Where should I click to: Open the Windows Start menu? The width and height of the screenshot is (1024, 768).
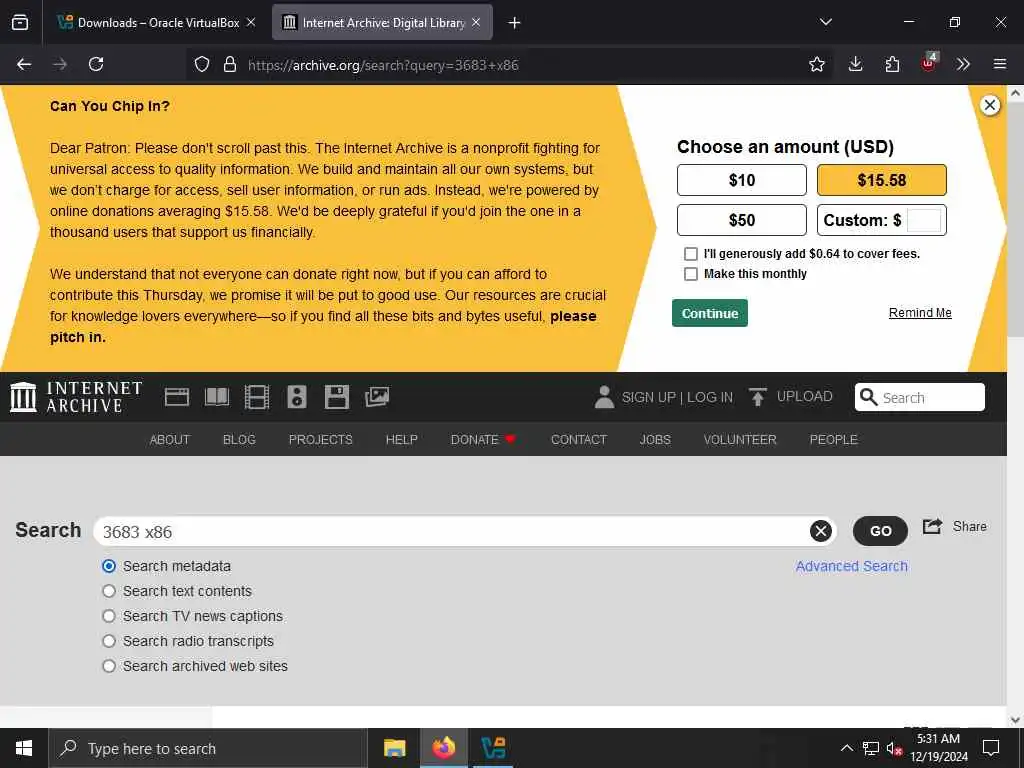[24, 748]
